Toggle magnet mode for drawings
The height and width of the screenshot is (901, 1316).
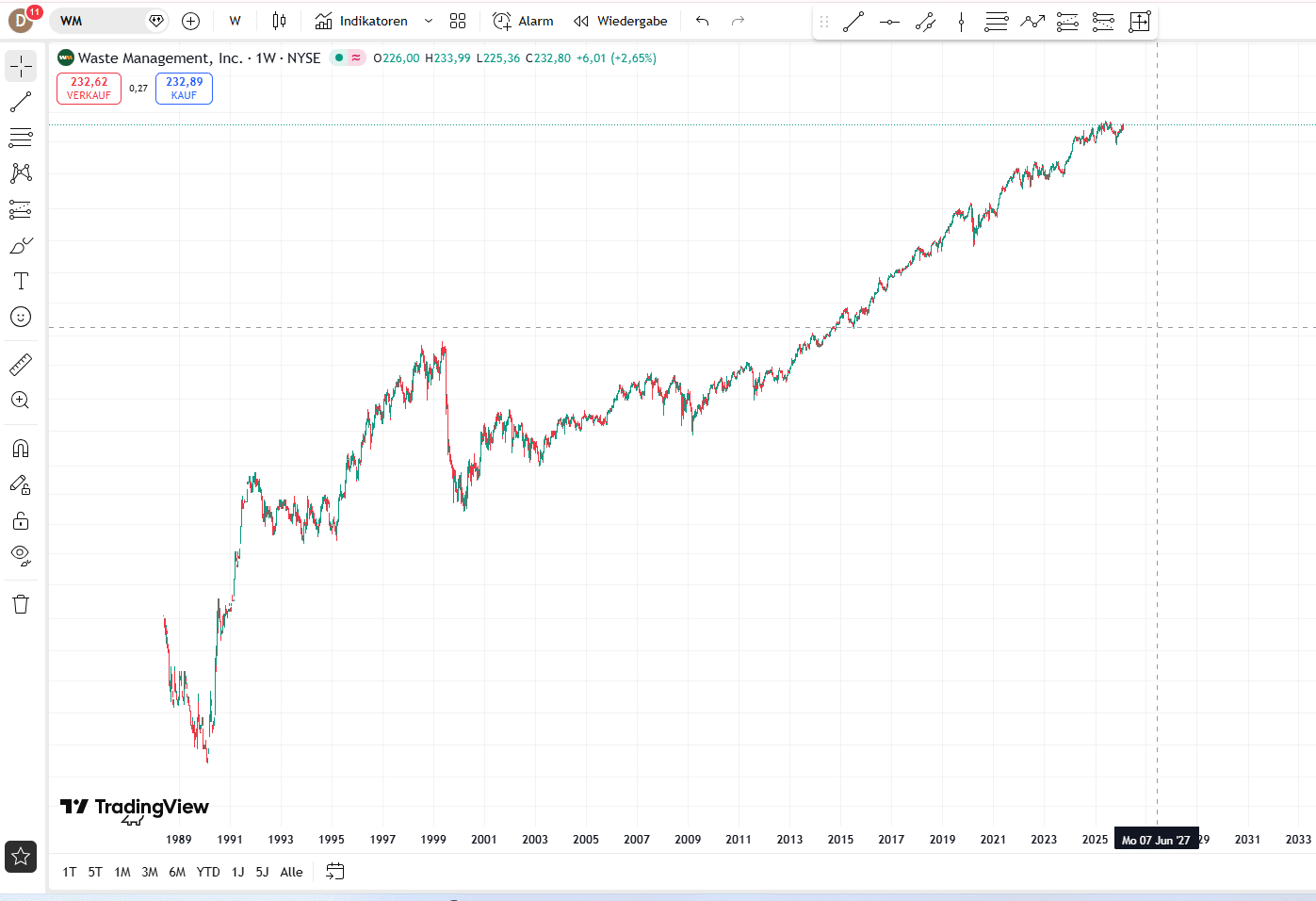[x=21, y=449]
